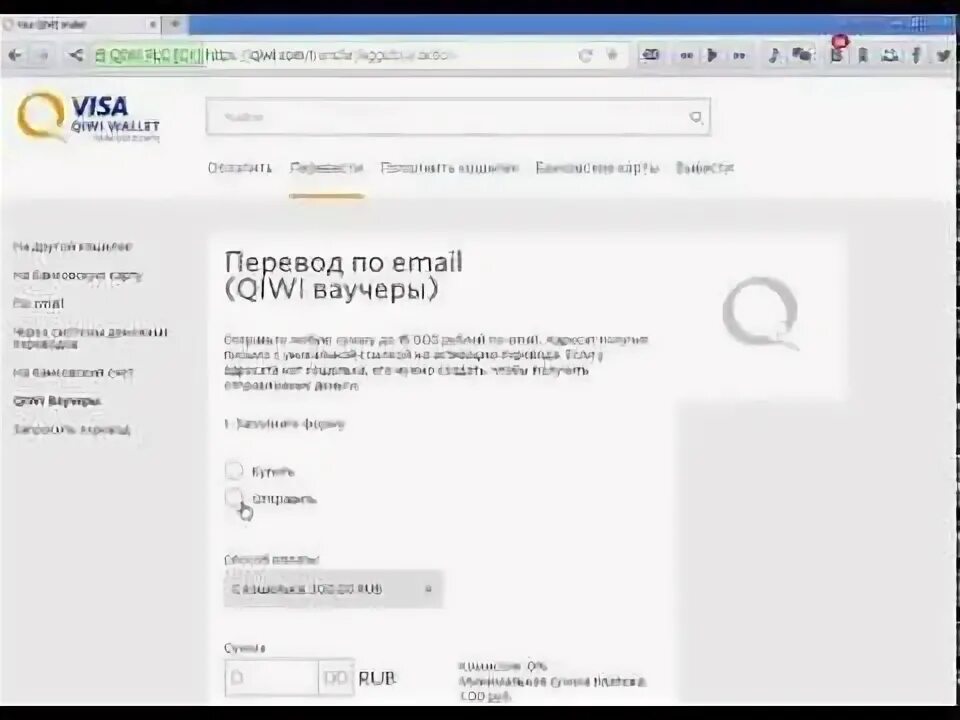Screen dimensions: 960x720
Task: Click the Facebook icon in toolbar
Action: (x=916, y=56)
